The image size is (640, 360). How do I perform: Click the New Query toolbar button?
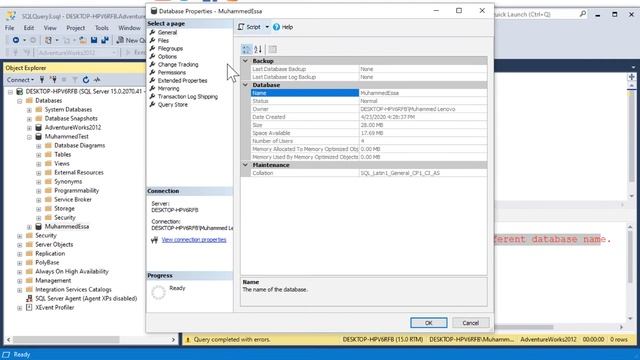(131, 40)
